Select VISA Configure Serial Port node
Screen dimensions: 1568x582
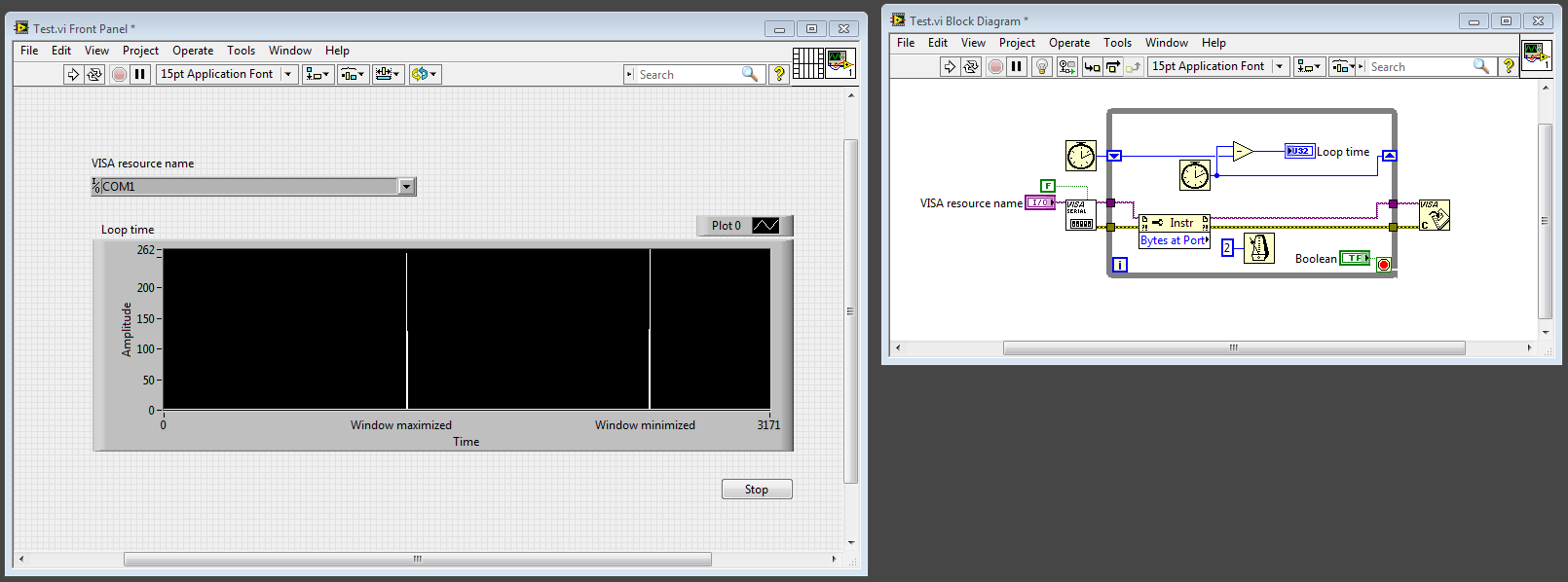1081,215
